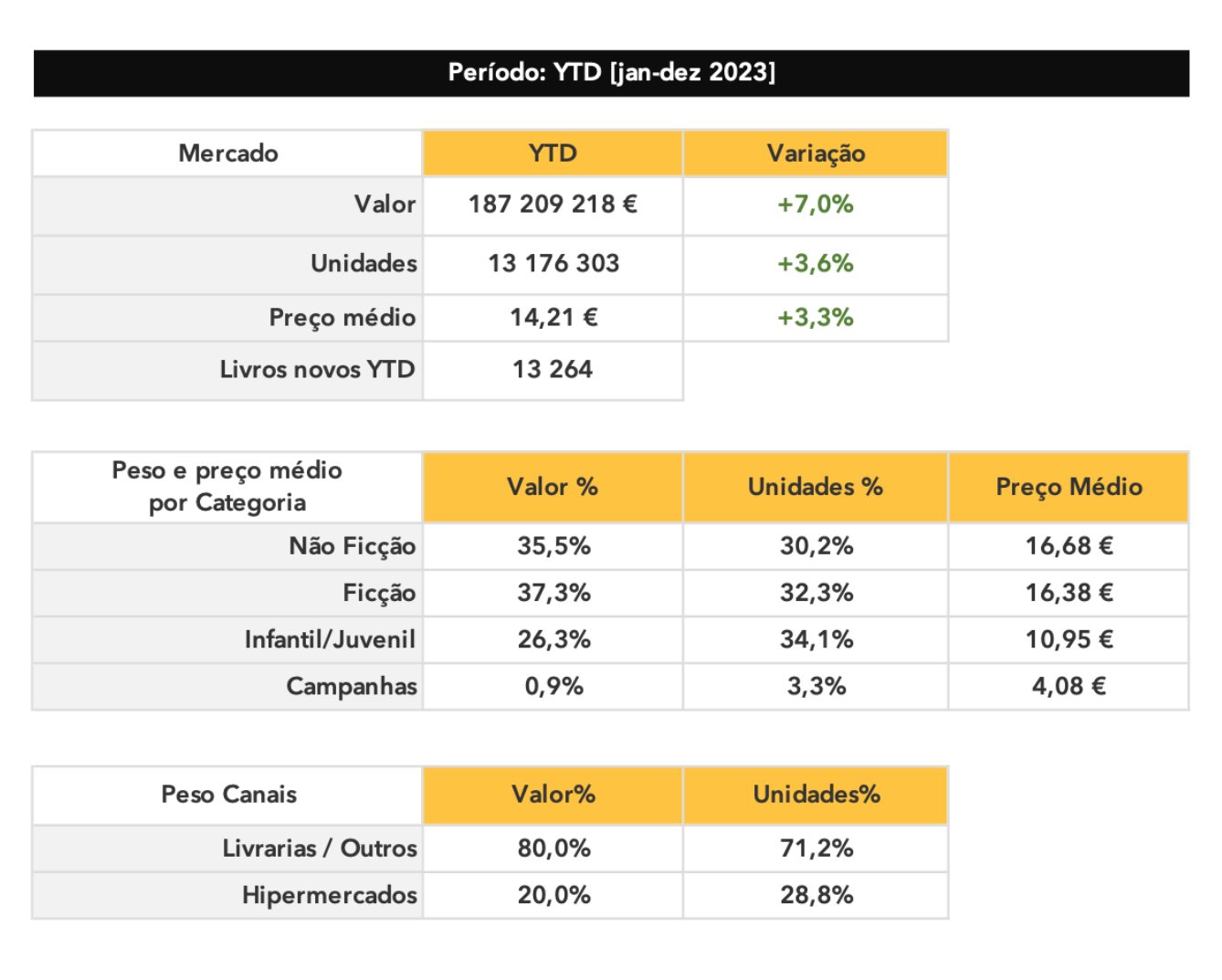The height and width of the screenshot is (980, 1222).
Task: Select the Livrarias / Outros row label
Action: pos(320,848)
